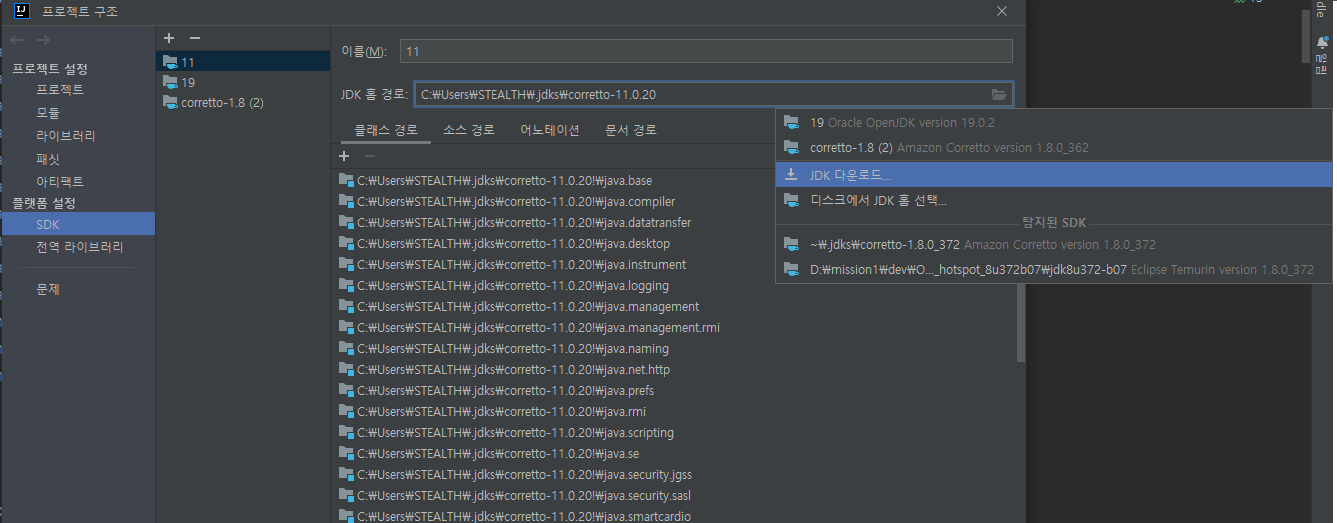Open the 문제 section

point(48,289)
